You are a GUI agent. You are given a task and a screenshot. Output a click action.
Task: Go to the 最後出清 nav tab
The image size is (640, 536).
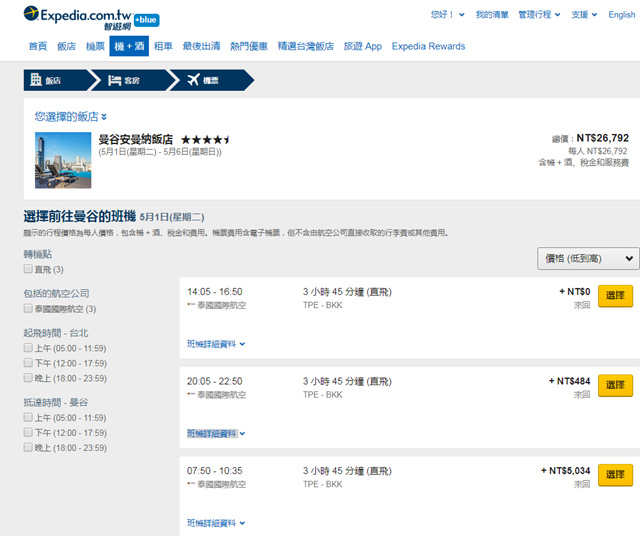pyautogui.click(x=202, y=46)
